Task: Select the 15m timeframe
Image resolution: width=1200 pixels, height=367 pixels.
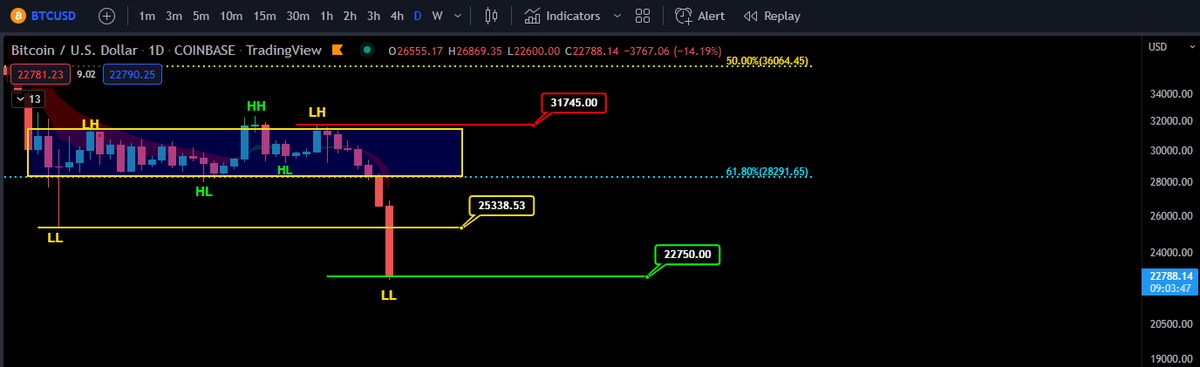Action: (264, 16)
